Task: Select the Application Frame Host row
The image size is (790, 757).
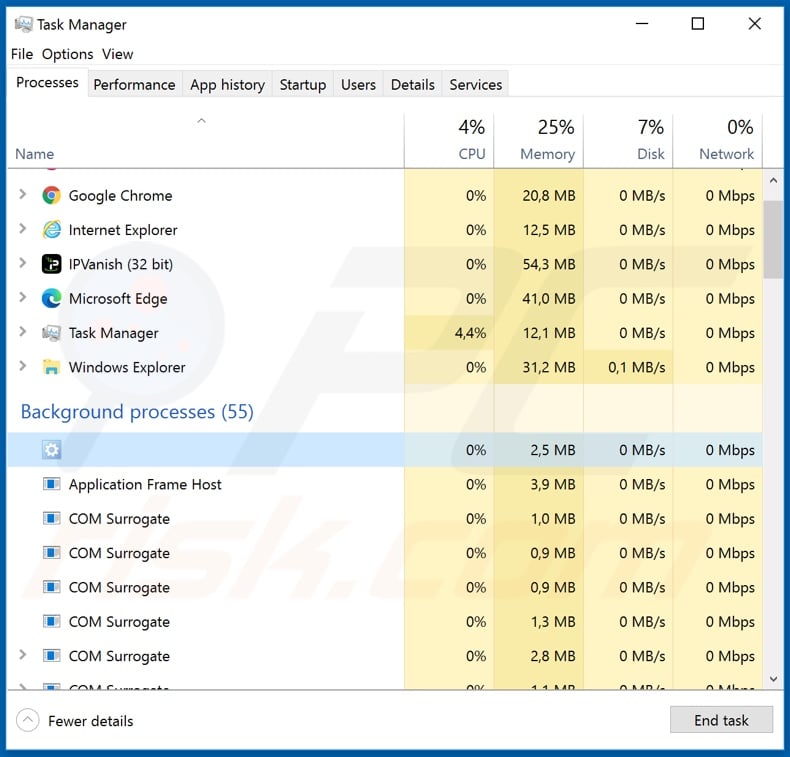Action: [385, 484]
